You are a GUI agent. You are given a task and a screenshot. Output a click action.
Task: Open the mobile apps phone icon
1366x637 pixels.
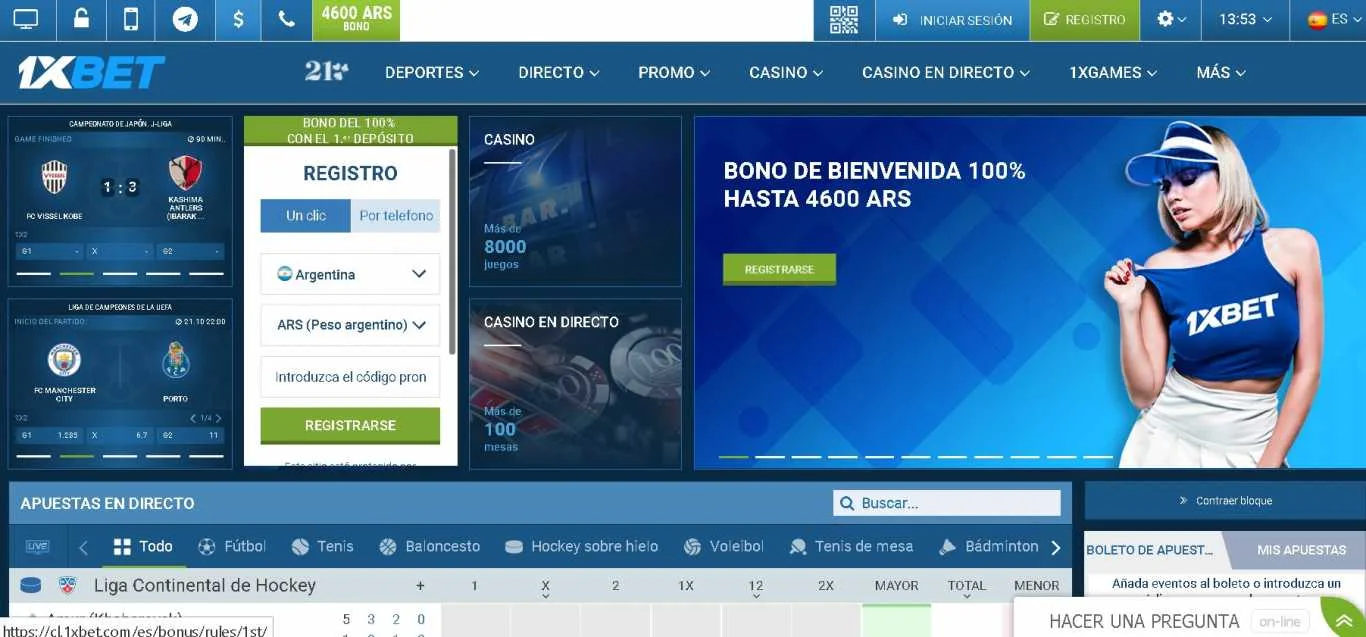pos(131,19)
